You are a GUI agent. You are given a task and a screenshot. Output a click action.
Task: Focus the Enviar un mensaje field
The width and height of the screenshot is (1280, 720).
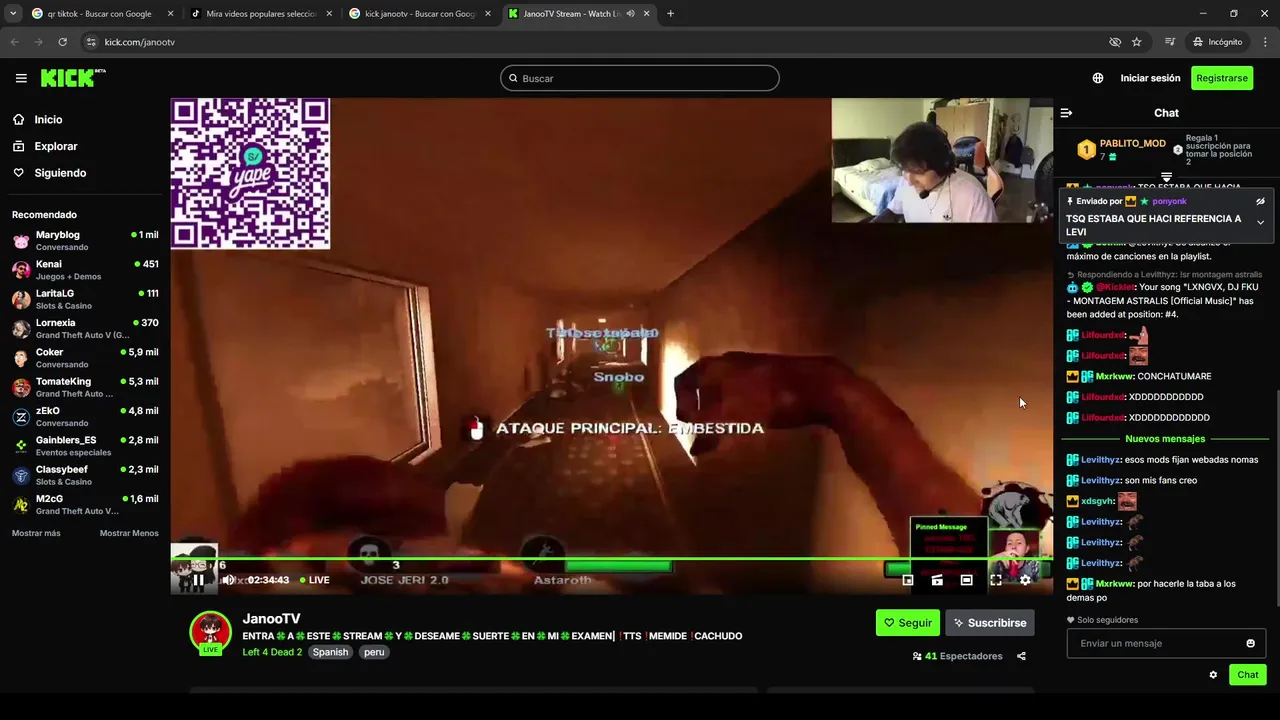coord(1166,643)
